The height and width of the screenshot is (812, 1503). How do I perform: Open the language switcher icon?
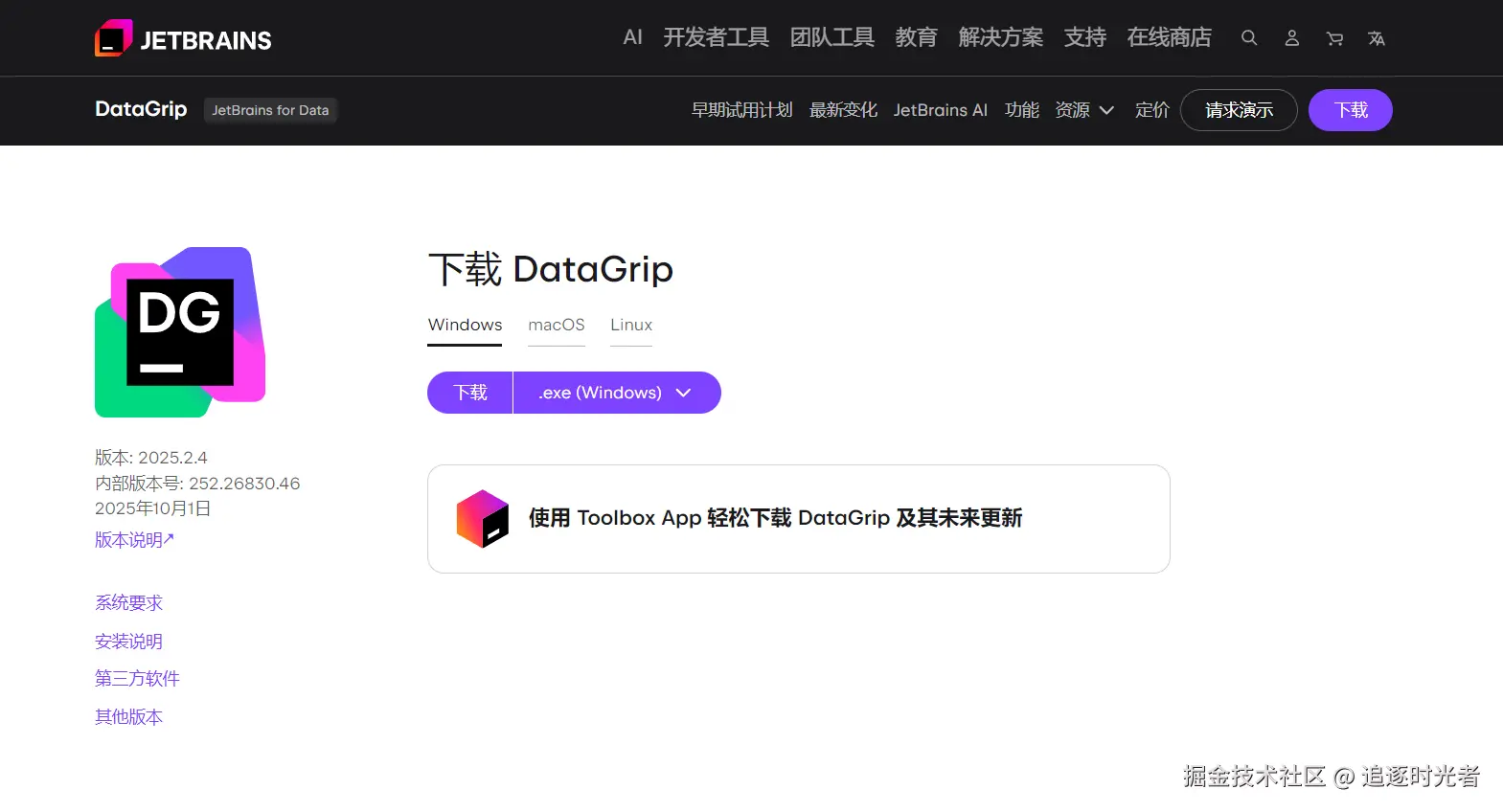pos(1377,38)
